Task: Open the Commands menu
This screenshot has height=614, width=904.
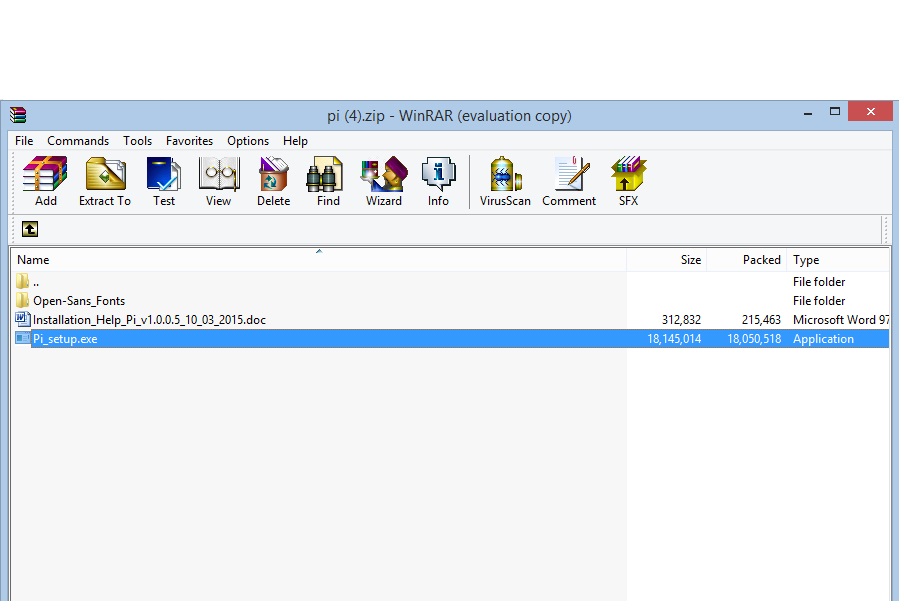Action: tap(78, 141)
